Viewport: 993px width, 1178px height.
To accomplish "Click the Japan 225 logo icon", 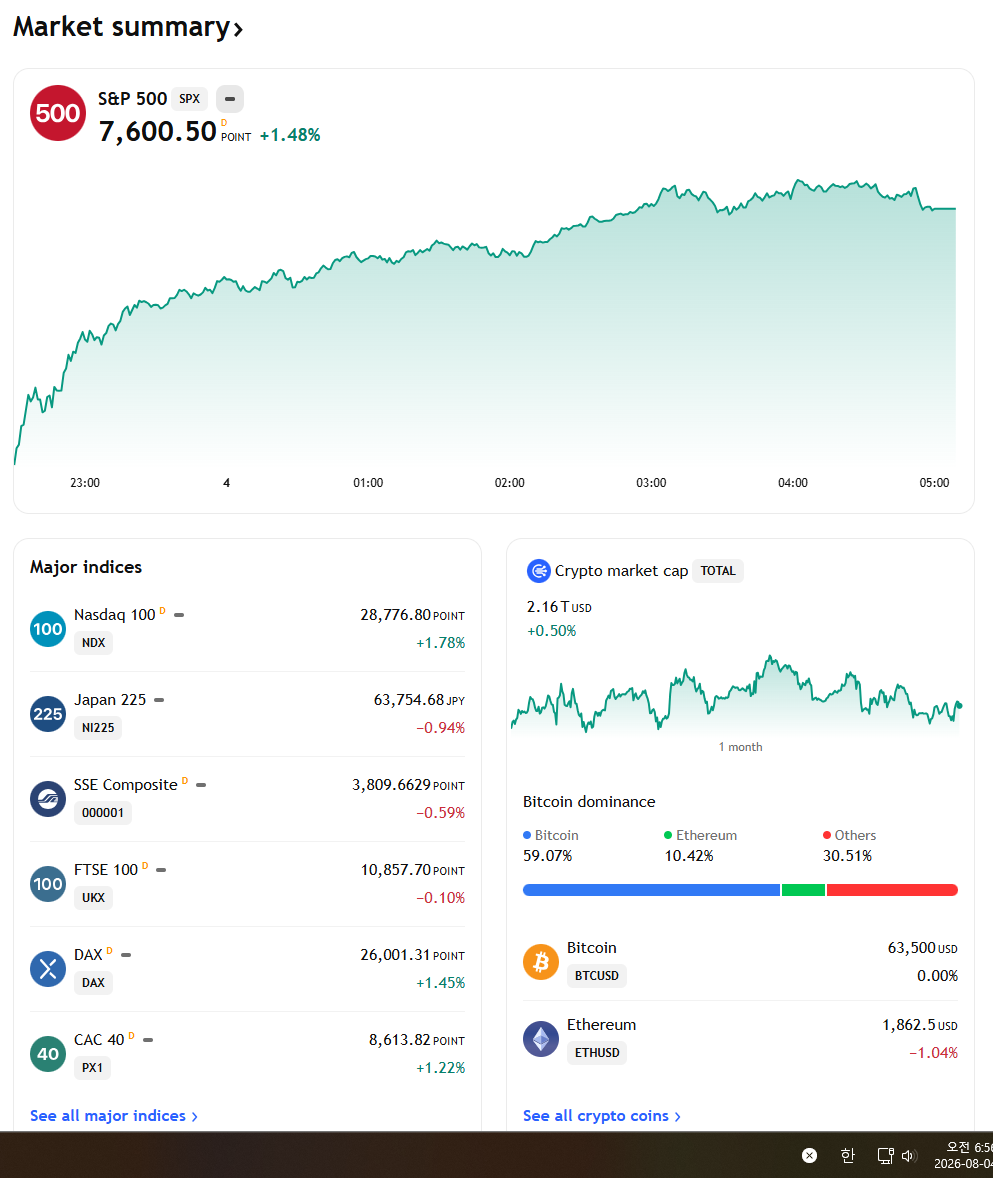I will coord(48,714).
